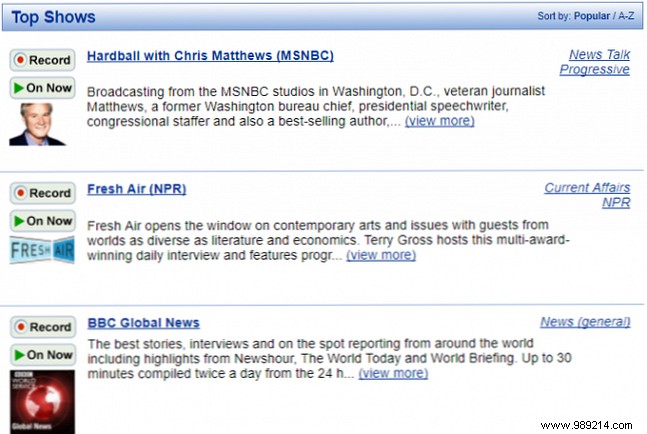
Task: Open the BBC Global News title link
Action: click(143, 322)
